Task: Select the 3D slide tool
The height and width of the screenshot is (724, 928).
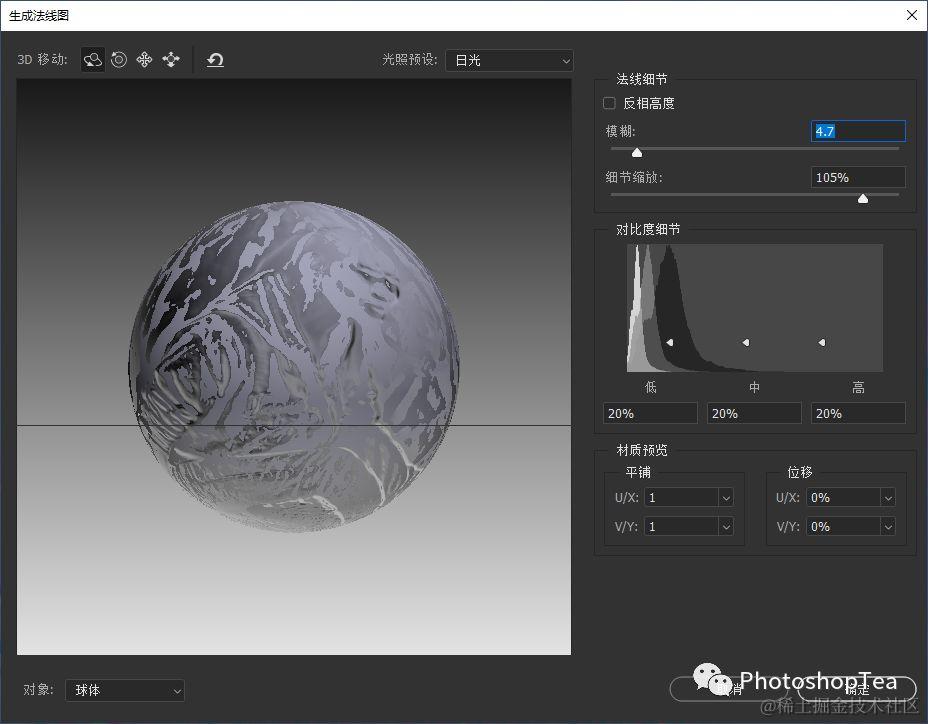Action: tap(171, 60)
